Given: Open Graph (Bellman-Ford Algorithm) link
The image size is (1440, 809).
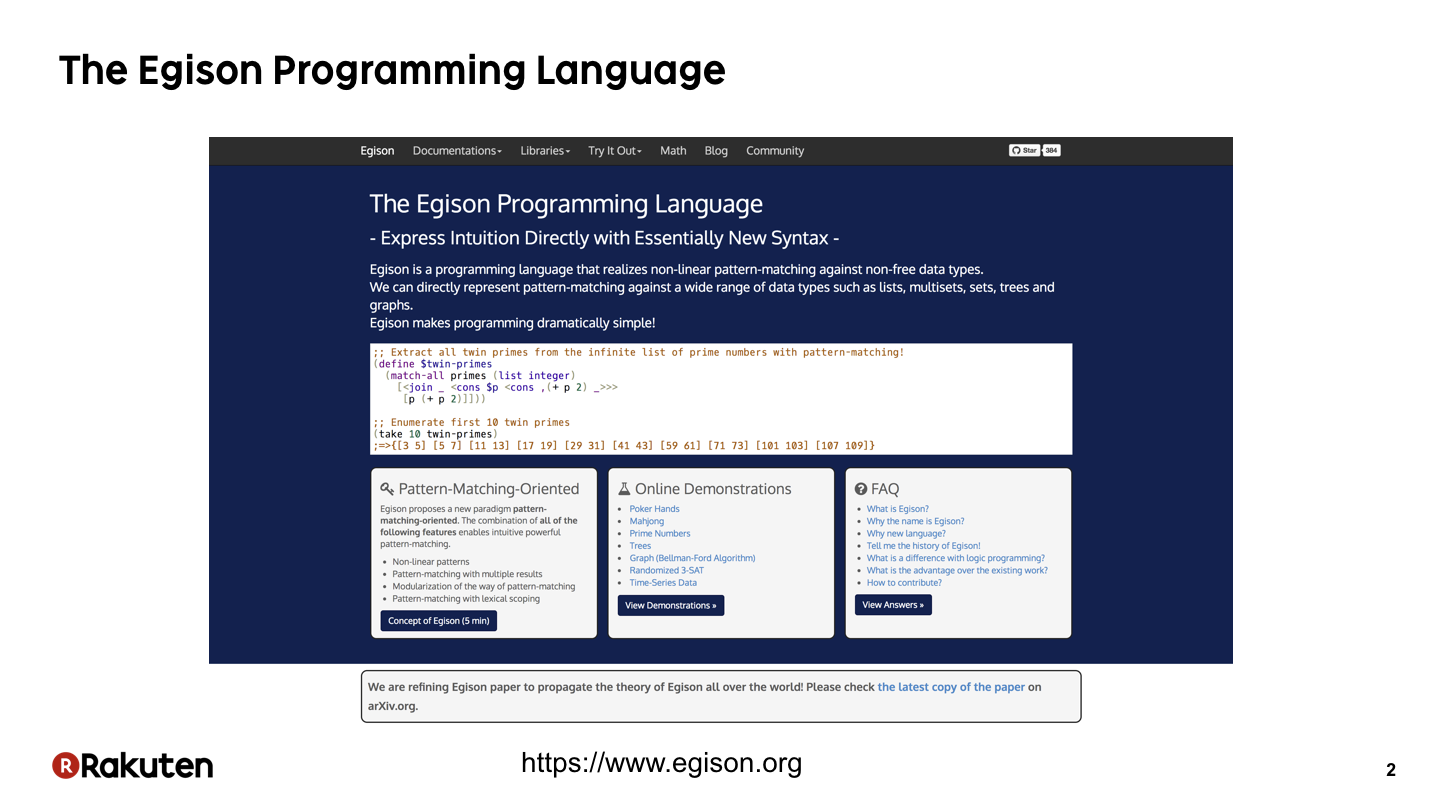Looking at the screenshot, I should [692, 558].
